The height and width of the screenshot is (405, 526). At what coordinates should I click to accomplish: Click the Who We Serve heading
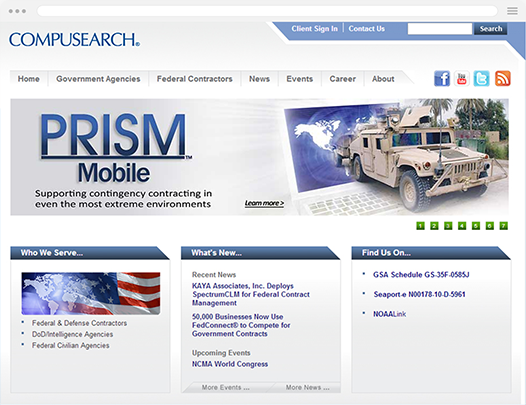click(52, 253)
